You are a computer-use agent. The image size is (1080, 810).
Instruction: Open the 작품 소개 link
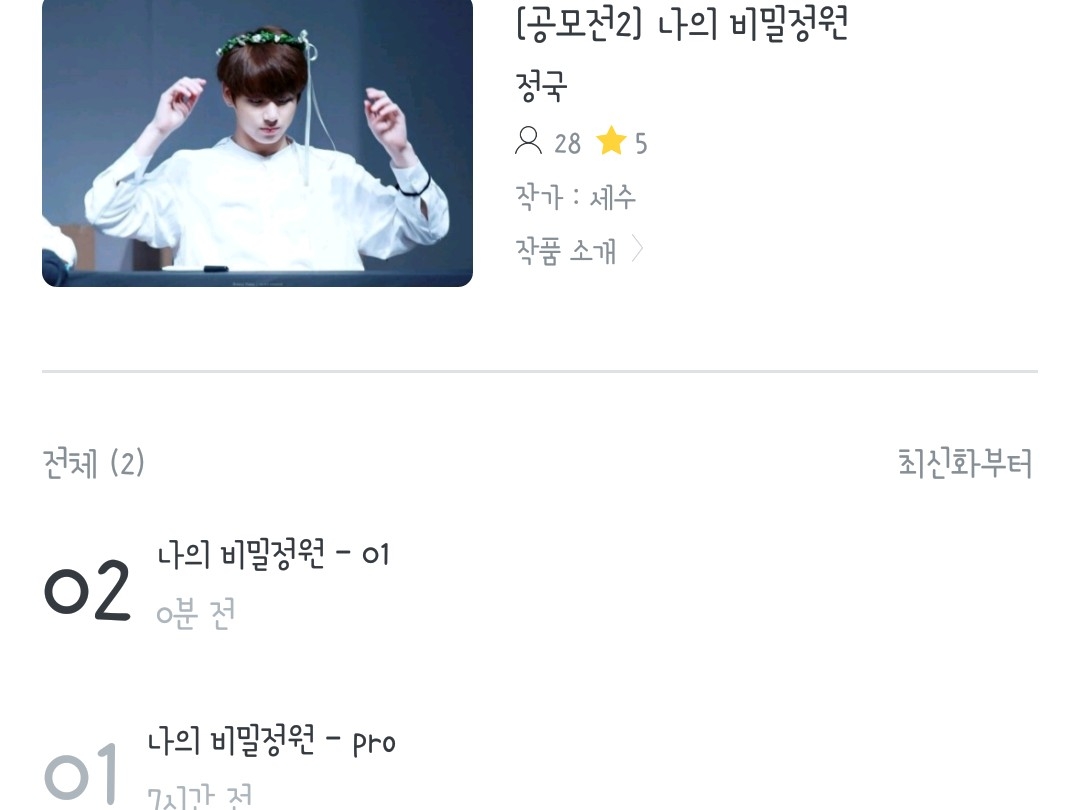565,251
